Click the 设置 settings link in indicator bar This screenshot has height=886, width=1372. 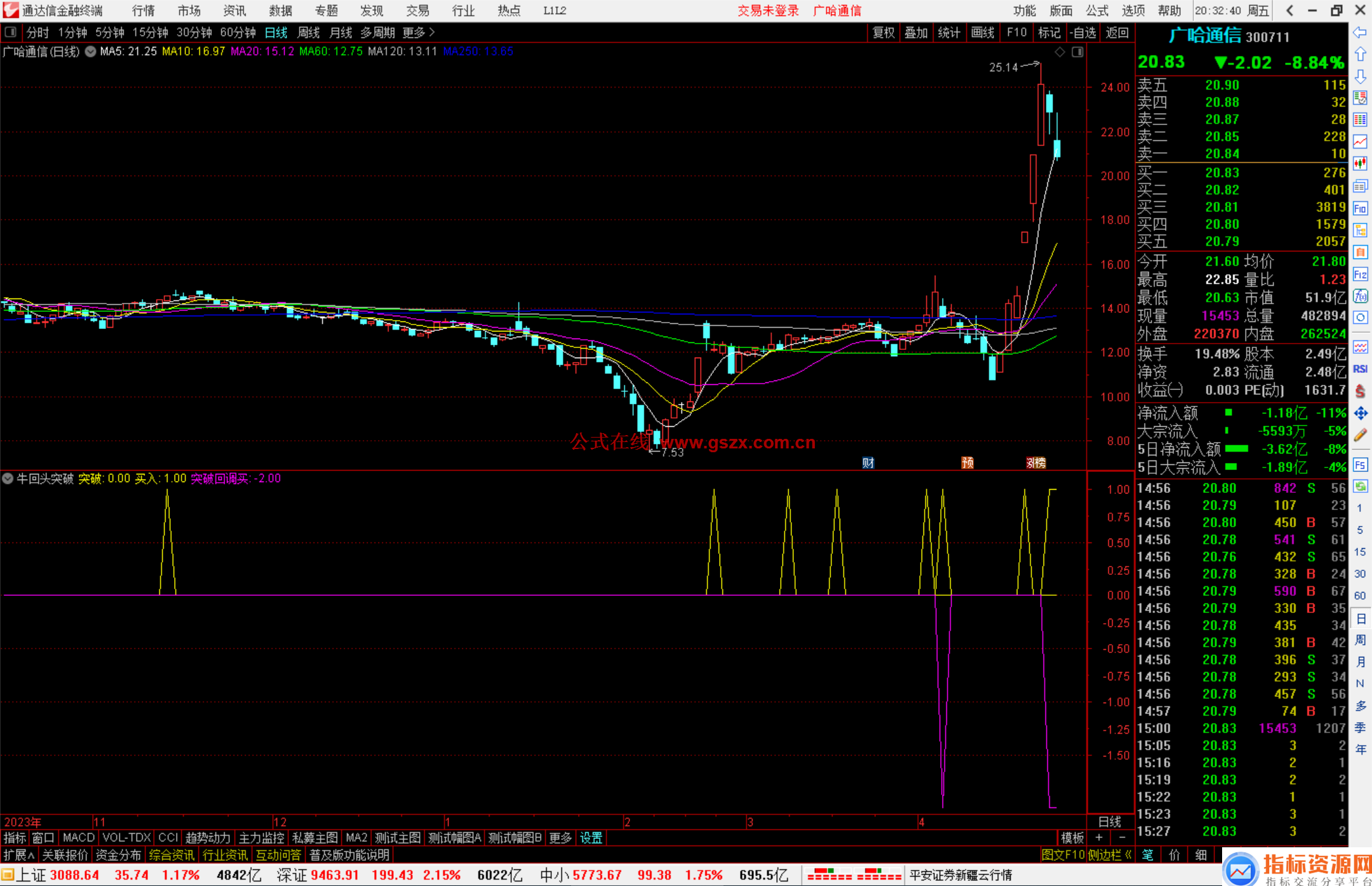pos(591,838)
